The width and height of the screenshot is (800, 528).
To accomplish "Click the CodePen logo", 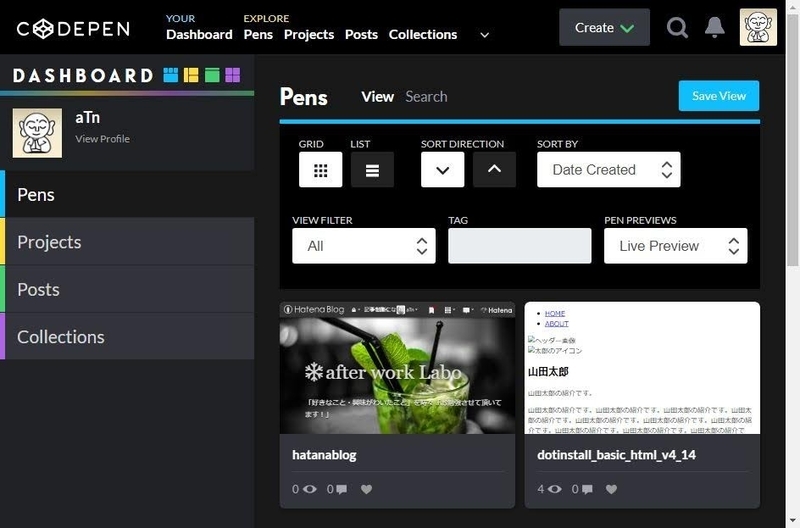I will (x=73, y=29).
